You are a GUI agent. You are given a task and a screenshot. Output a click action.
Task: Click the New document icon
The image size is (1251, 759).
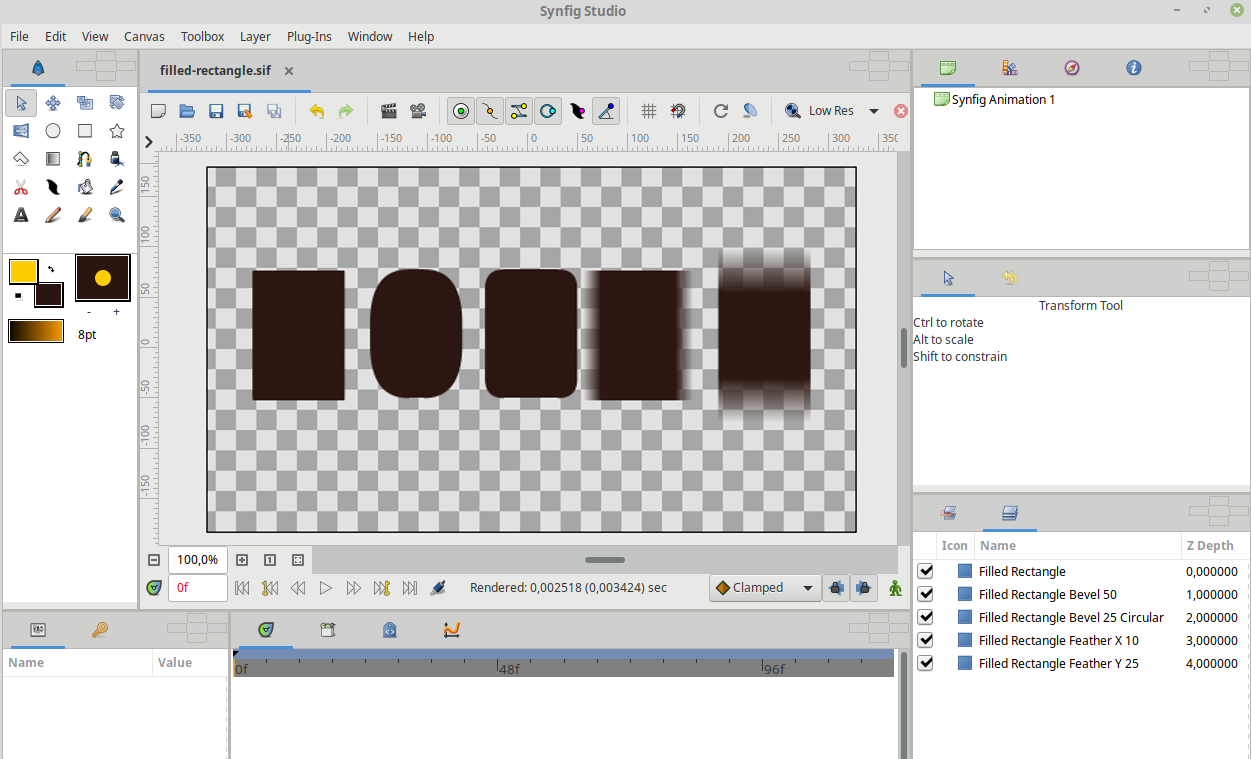tap(158, 111)
